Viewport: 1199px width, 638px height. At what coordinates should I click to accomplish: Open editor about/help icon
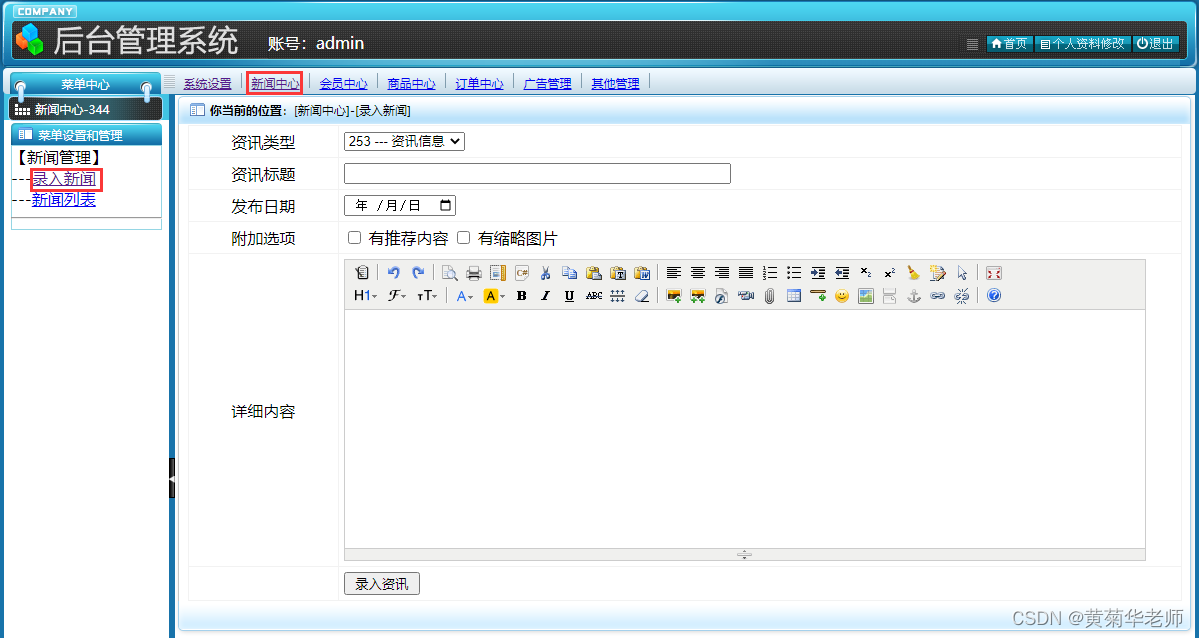993,296
